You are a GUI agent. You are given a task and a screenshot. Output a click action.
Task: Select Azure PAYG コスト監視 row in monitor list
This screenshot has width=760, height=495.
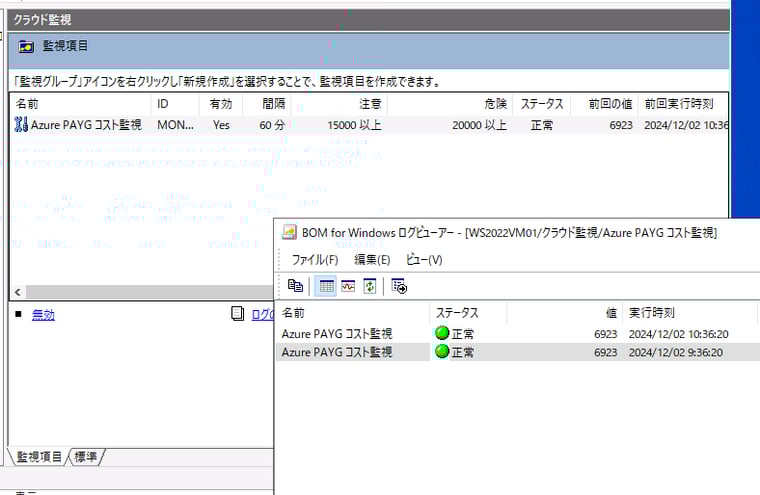369,125
